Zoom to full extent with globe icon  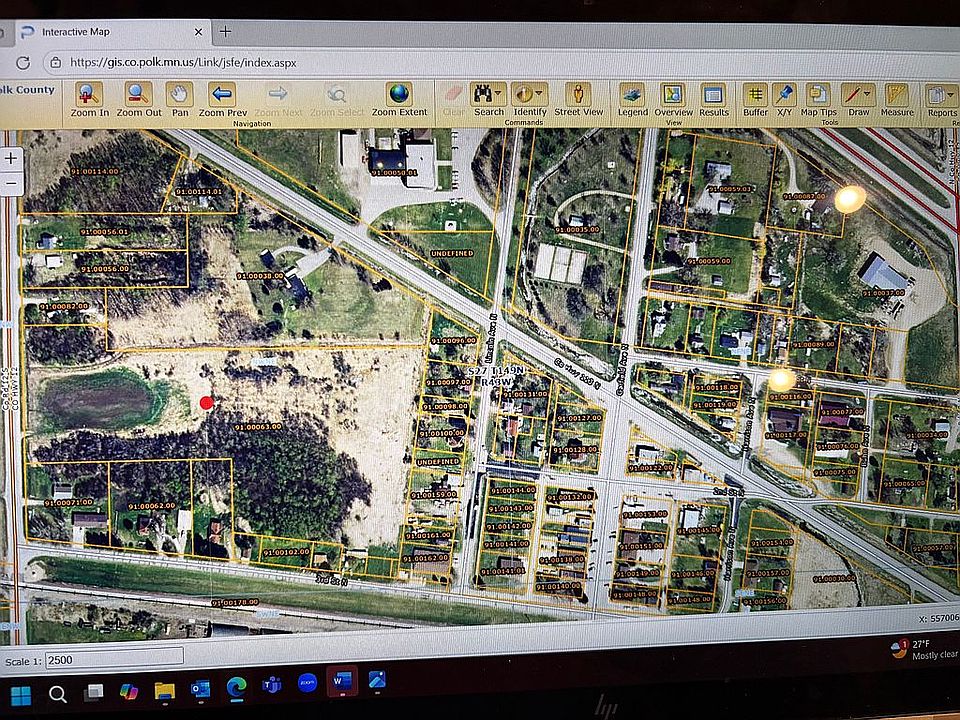(399, 99)
